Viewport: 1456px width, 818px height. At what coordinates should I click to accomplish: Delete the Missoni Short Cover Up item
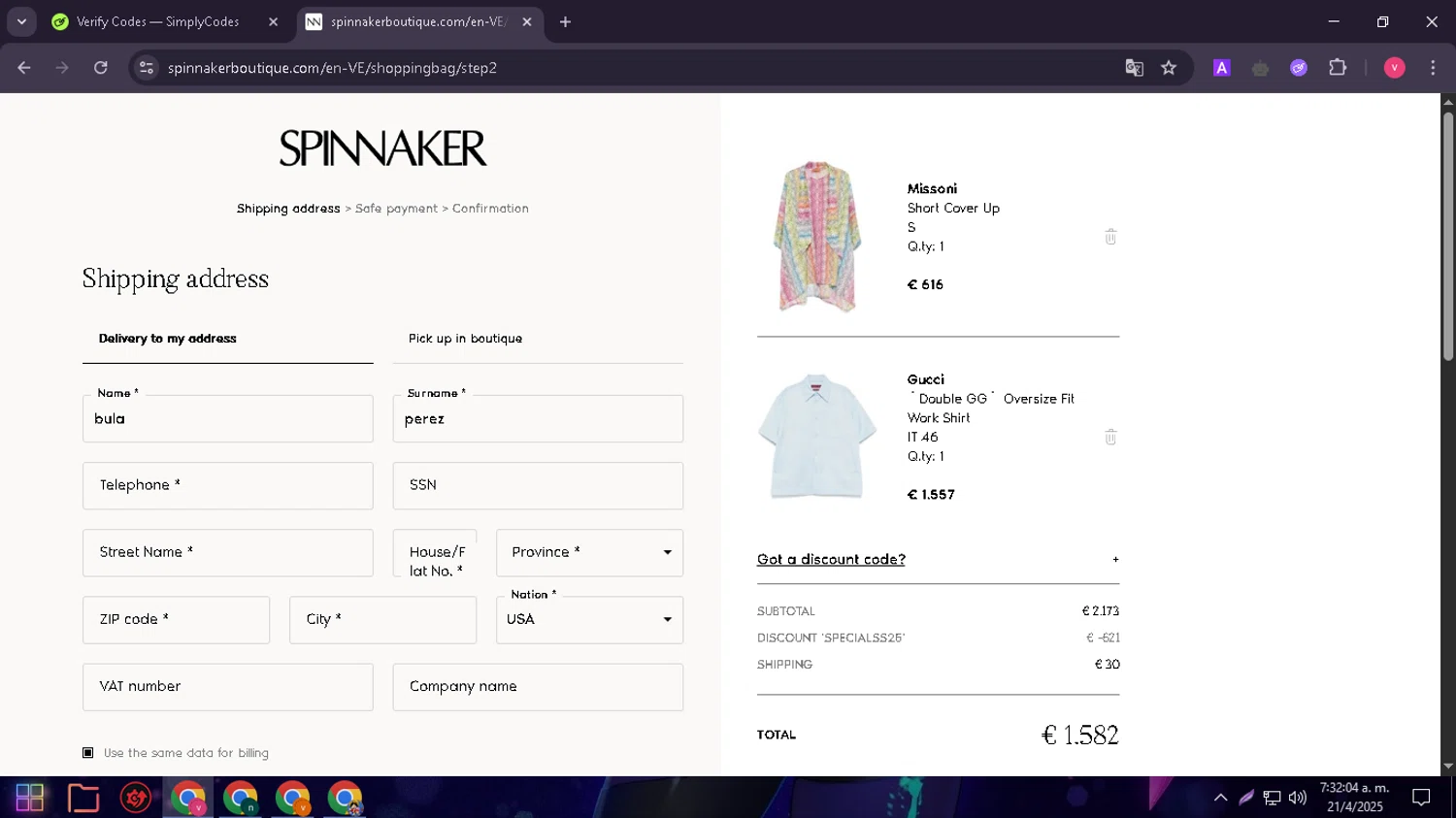click(1110, 237)
